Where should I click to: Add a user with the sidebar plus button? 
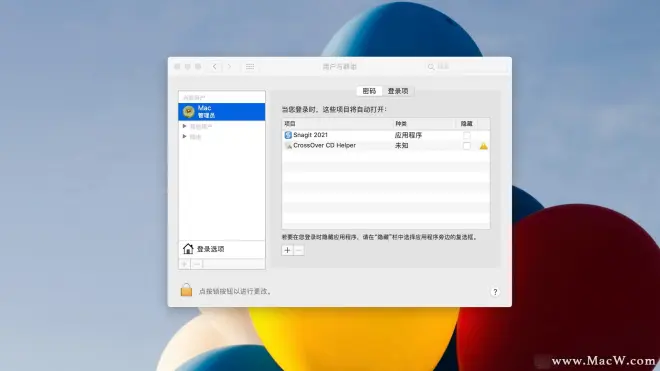pyautogui.click(x=184, y=264)
